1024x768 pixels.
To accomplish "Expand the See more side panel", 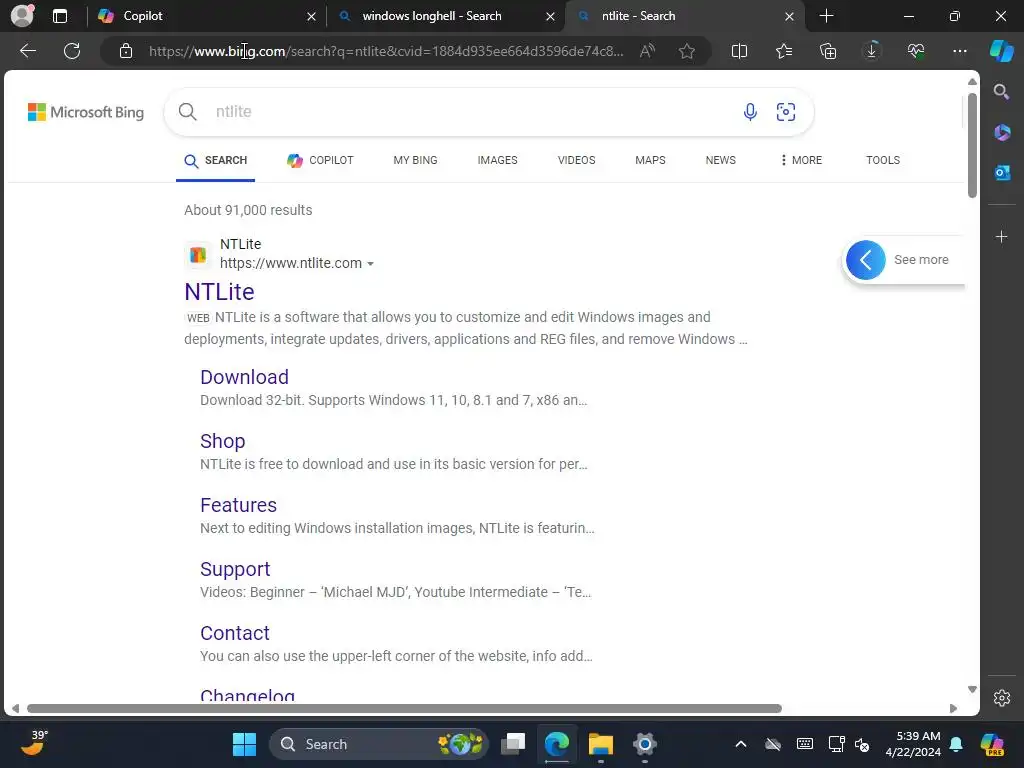I will click(x=865, y=259).
